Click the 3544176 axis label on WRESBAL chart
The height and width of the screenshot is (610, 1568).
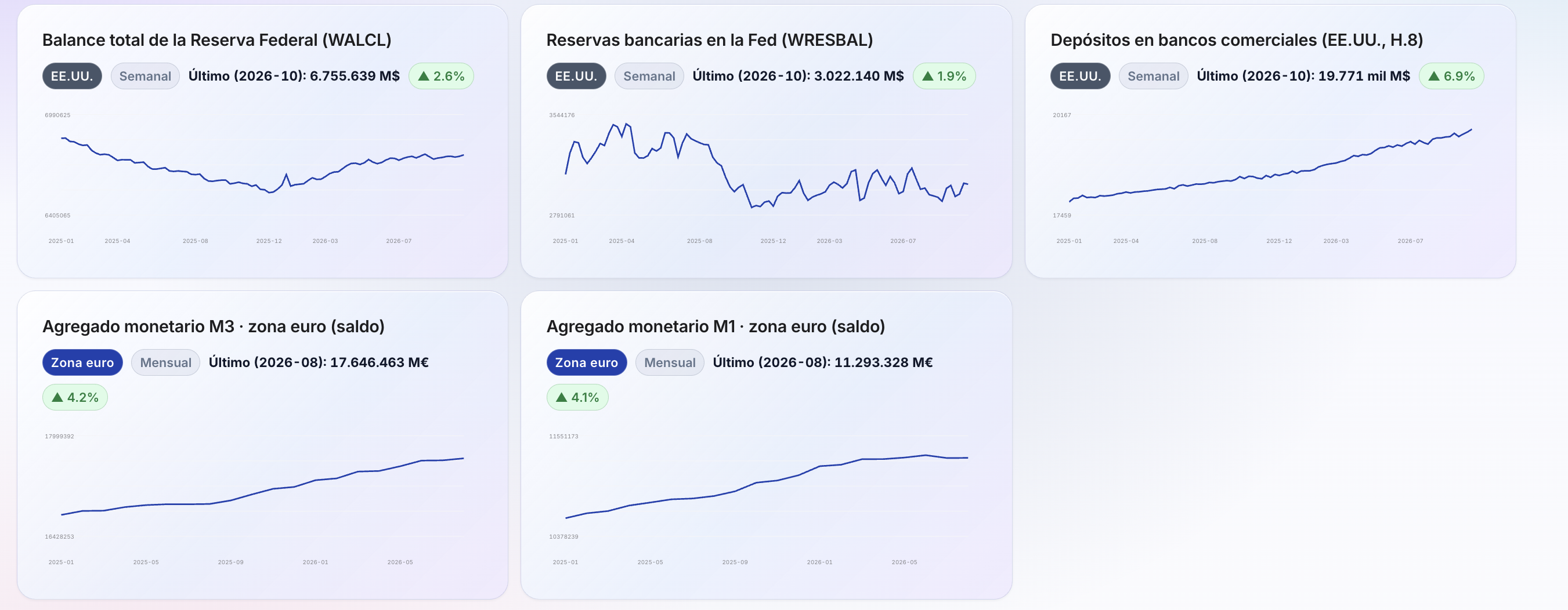561,115
